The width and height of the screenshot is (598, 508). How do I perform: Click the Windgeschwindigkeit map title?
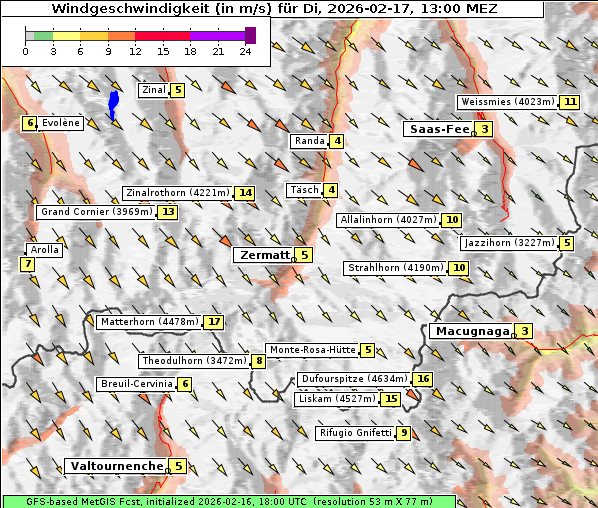pyautogui.click(x=274, y=8)
